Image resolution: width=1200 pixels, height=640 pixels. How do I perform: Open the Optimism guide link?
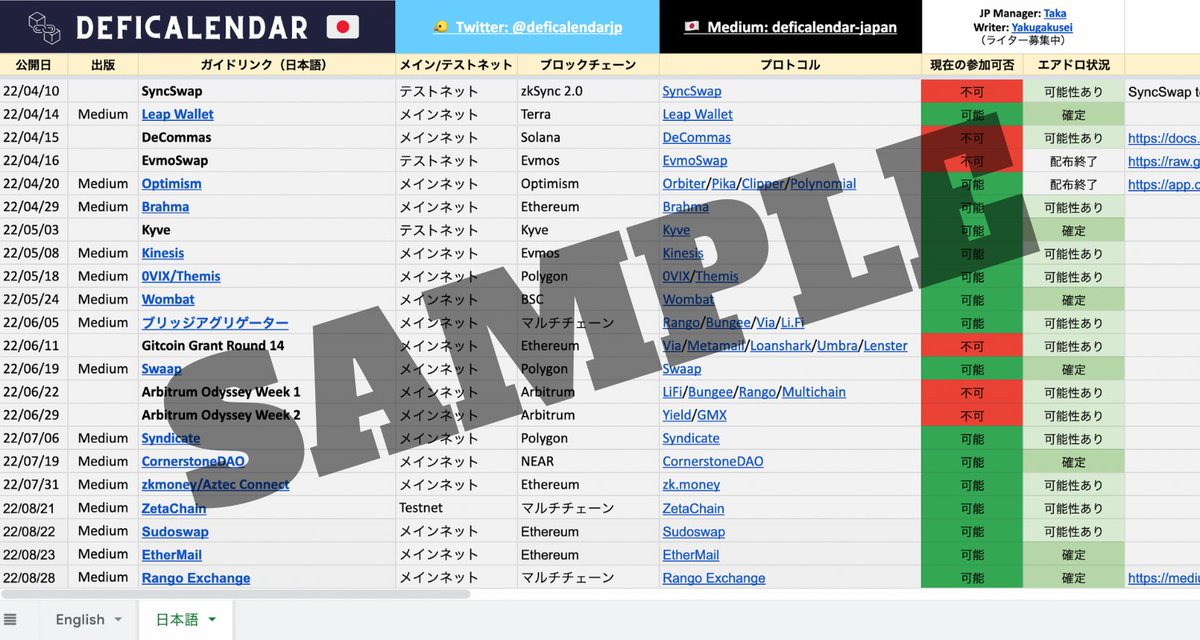(171, 184)
